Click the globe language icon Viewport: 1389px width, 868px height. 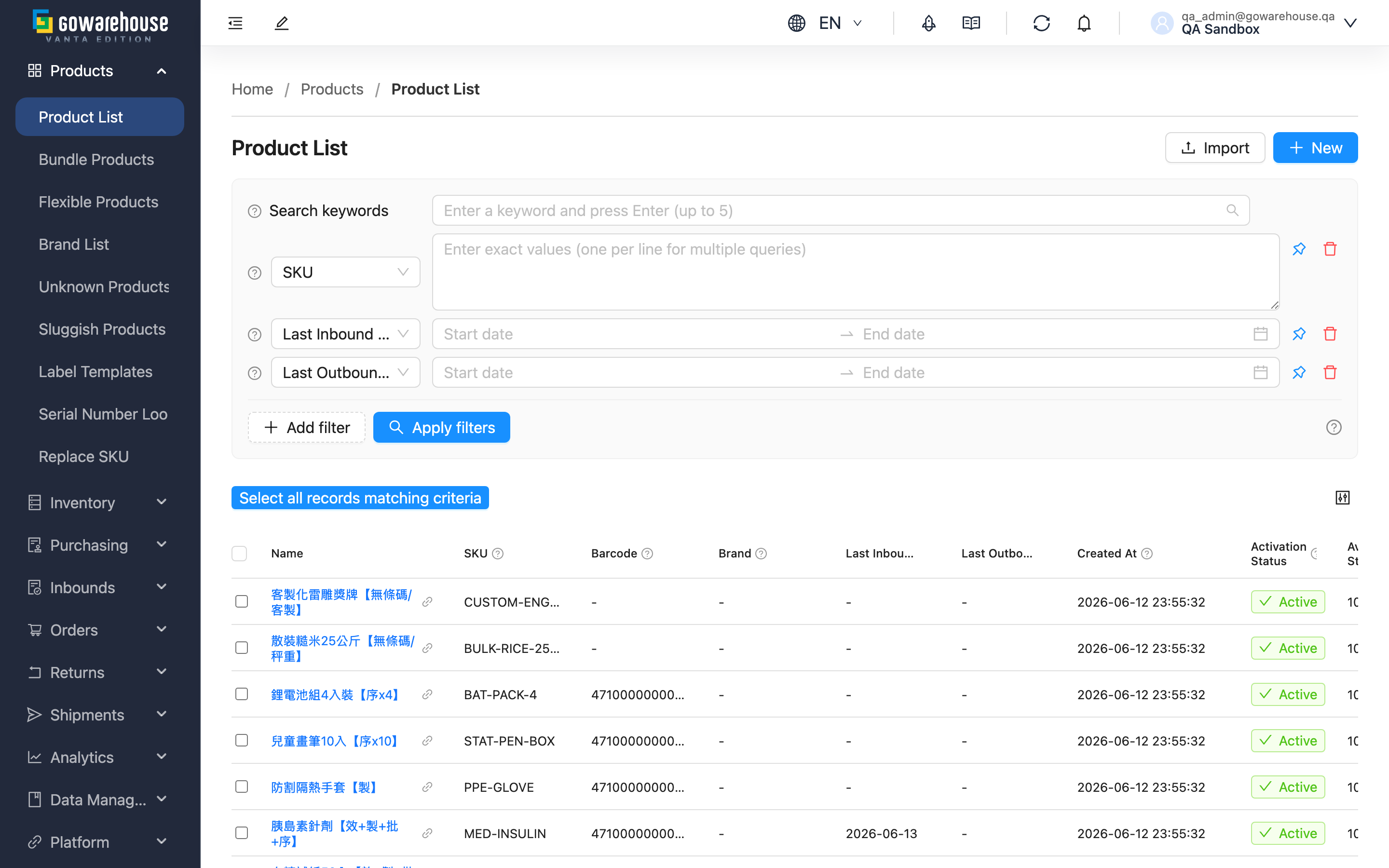796,23
